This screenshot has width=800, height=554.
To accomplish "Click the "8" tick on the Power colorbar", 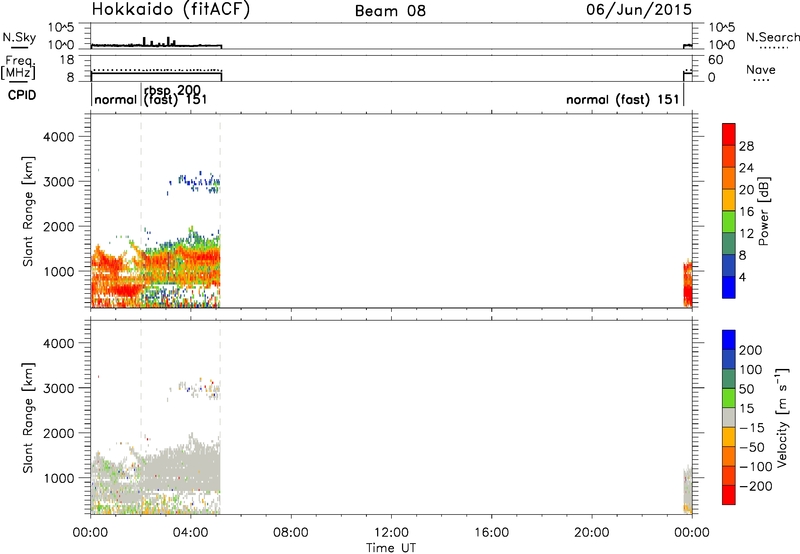I will (742, 256).
